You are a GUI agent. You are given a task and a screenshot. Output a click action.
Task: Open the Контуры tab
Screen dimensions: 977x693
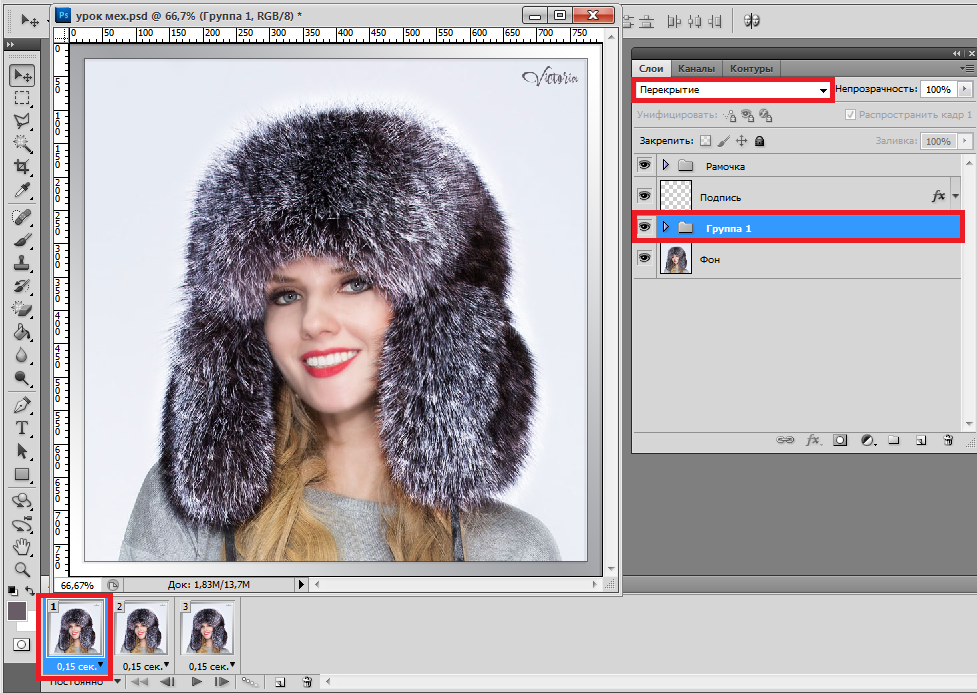[x=751, y=68]
